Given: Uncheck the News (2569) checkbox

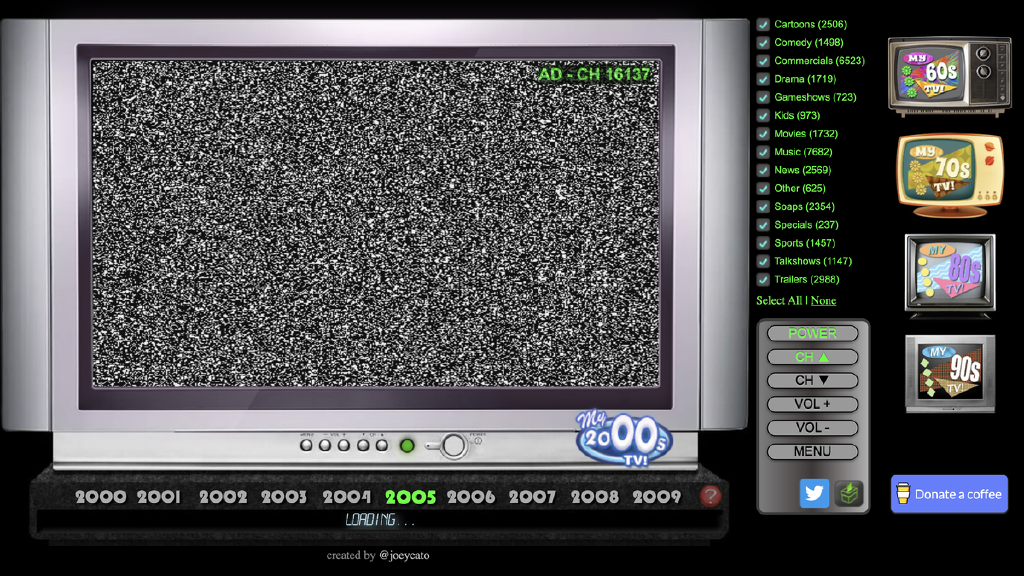Looking at the screenshot, I should coord(763,170).
